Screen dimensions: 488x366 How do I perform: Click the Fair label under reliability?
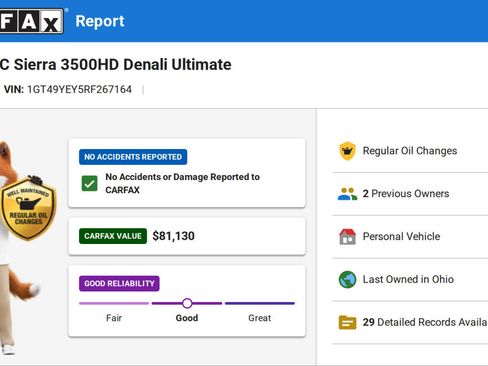(114, 318)
